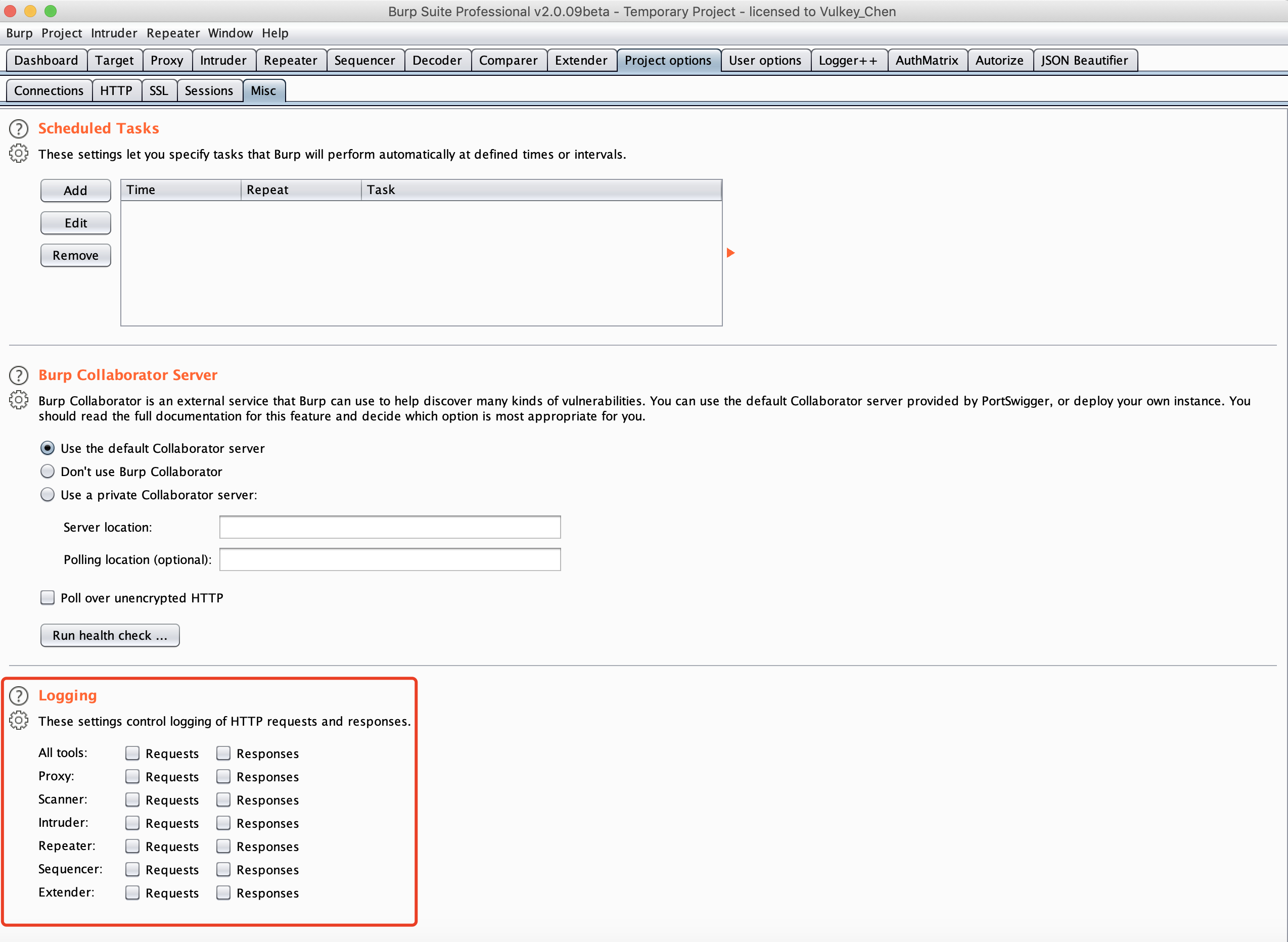Viewport: 1288px width, 942px height.
Task: Select "Don't use Burp Collaborator" option
Action: [48, 472]
